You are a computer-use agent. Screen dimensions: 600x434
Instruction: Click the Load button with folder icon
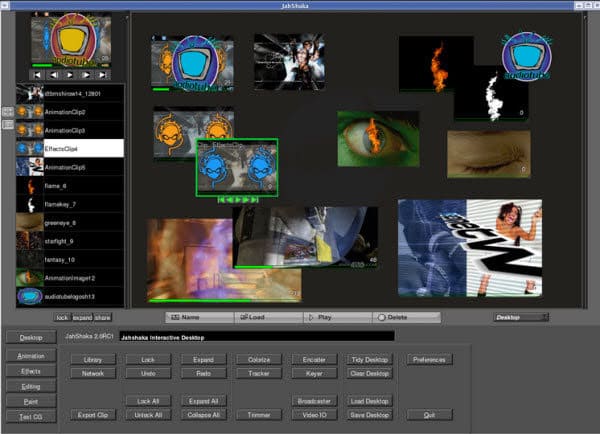coord(268,317)
